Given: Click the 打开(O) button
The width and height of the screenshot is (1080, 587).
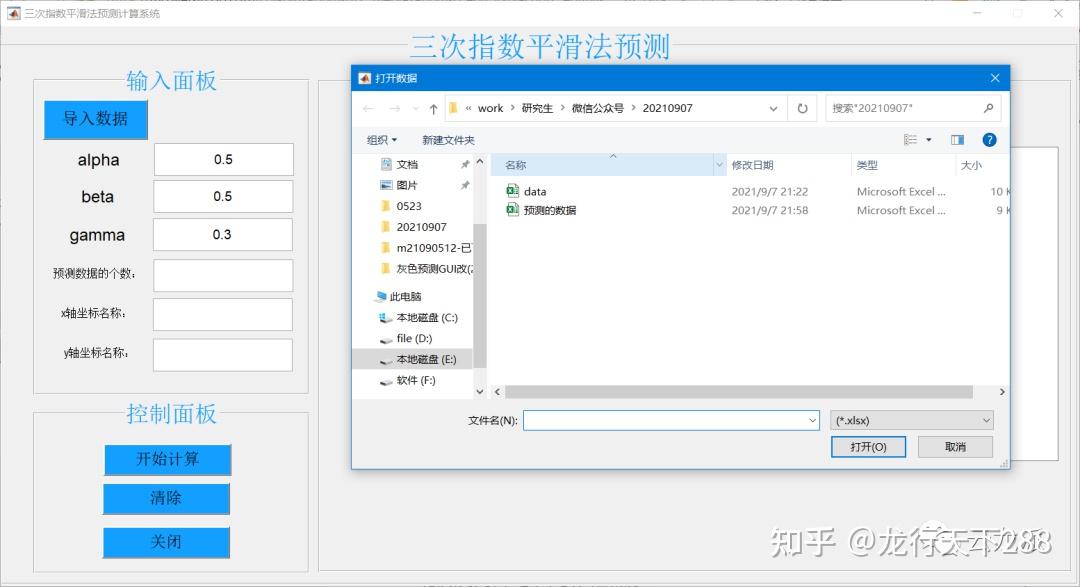Looking at the screenshot, I should 869,447.
